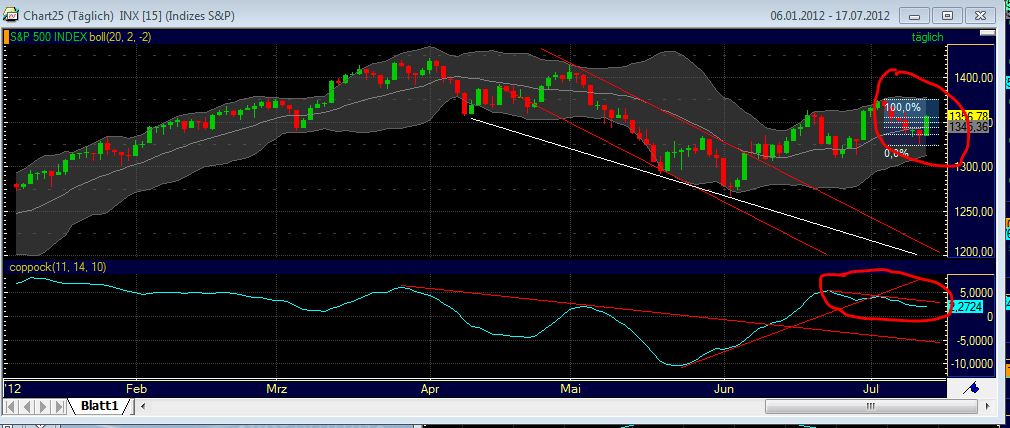This screenshot has height=428, width=1010.
Task: Click the Mai label on time axis
Action: click(571, 389)
